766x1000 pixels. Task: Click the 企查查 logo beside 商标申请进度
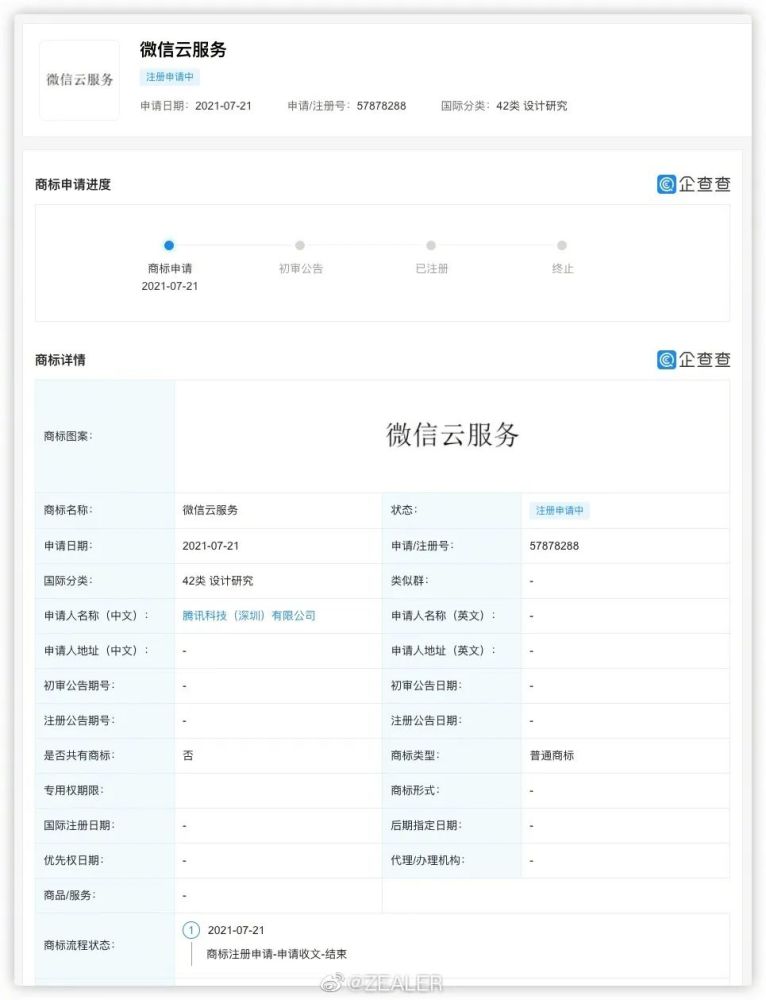694,184
